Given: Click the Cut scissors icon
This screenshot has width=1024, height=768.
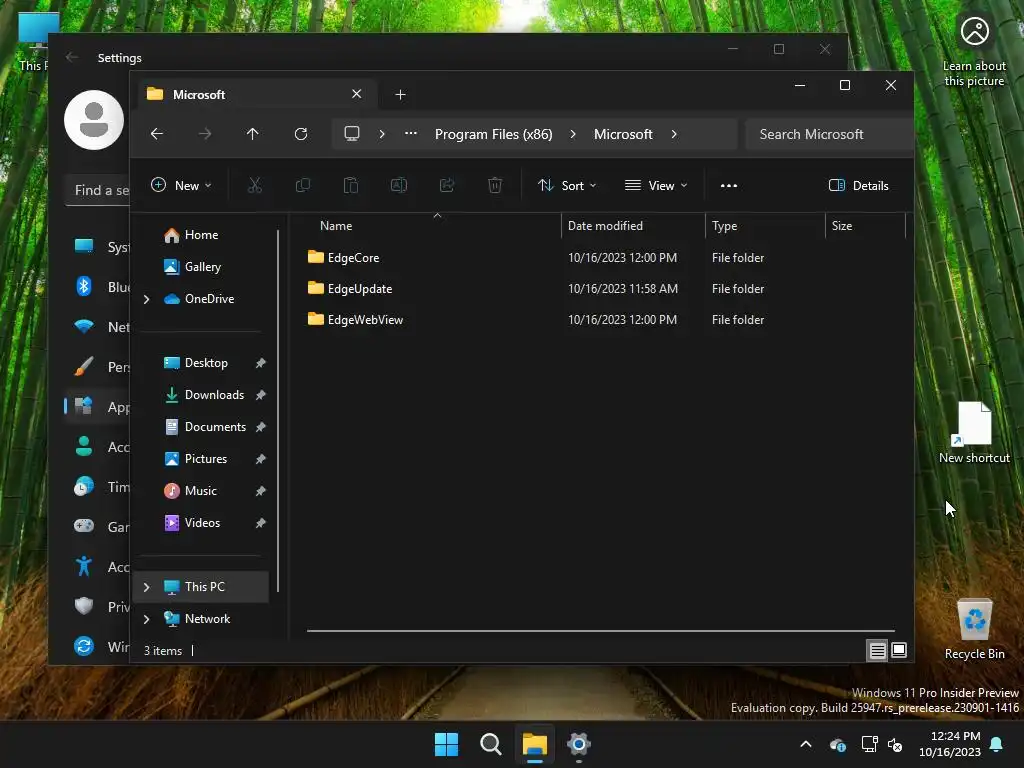Looking at the screenshot, I should 255,185.
